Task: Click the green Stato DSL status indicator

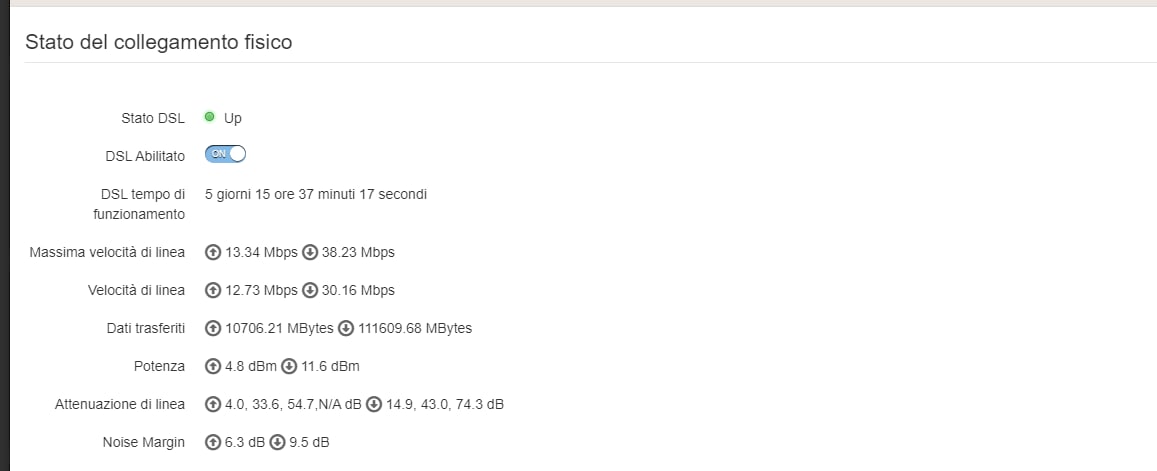Action: [210, 117]
